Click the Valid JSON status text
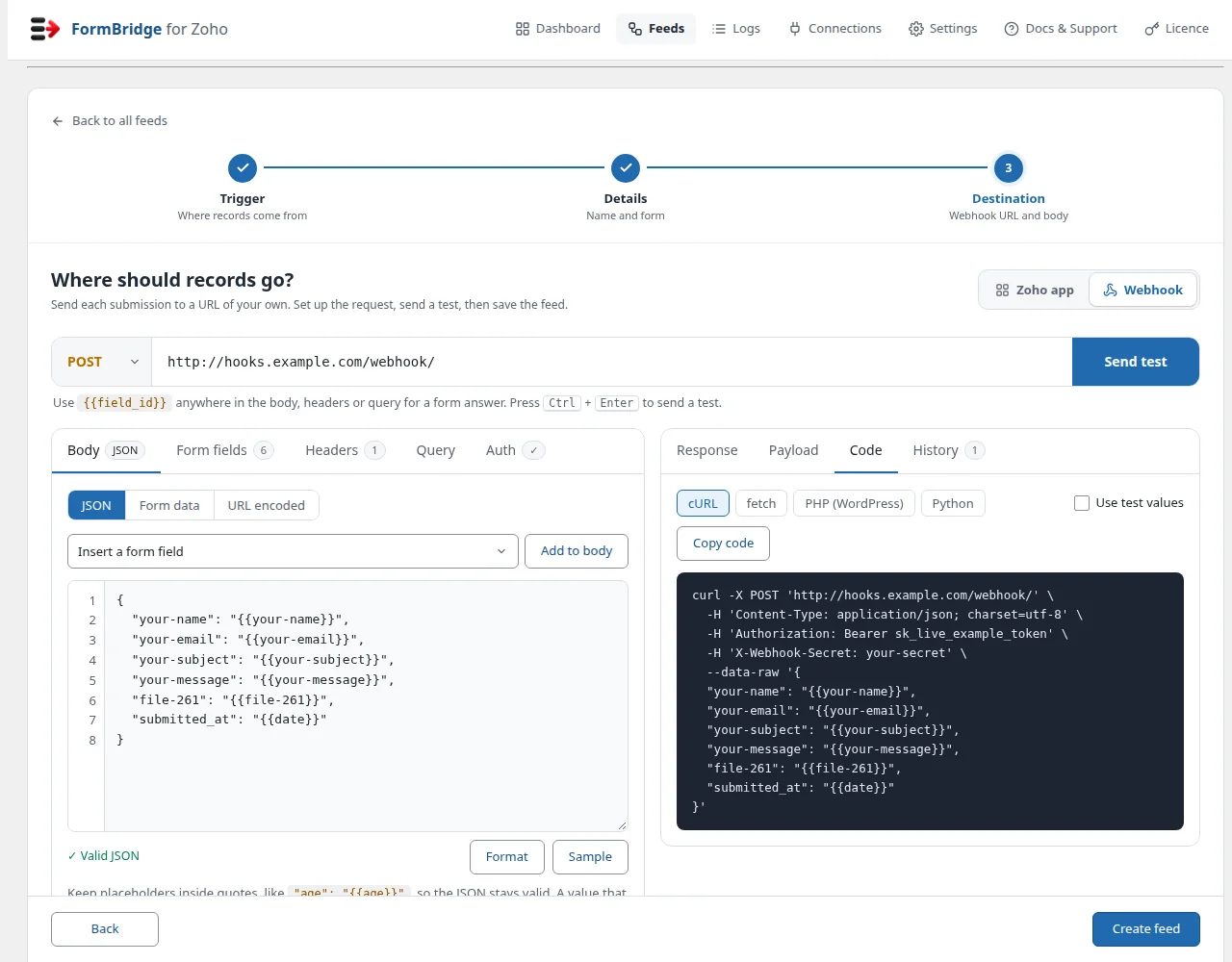1232x962 pixels. pyautogui.click(x=104, y=856)
